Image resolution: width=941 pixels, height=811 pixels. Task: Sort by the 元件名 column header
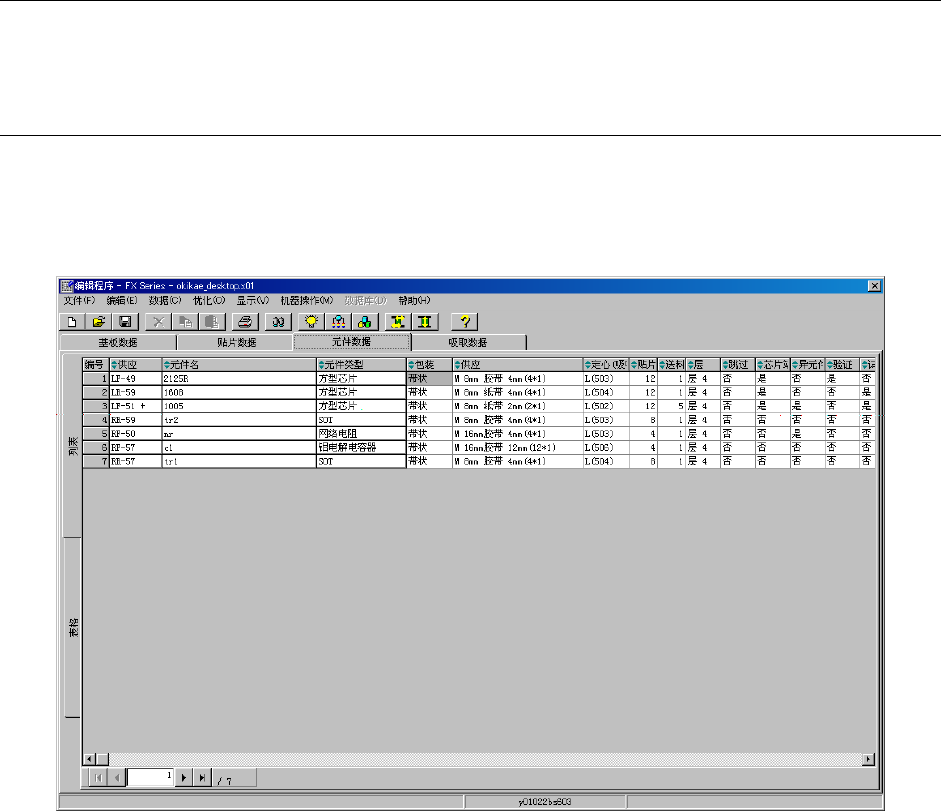click(x=239, y=364)
